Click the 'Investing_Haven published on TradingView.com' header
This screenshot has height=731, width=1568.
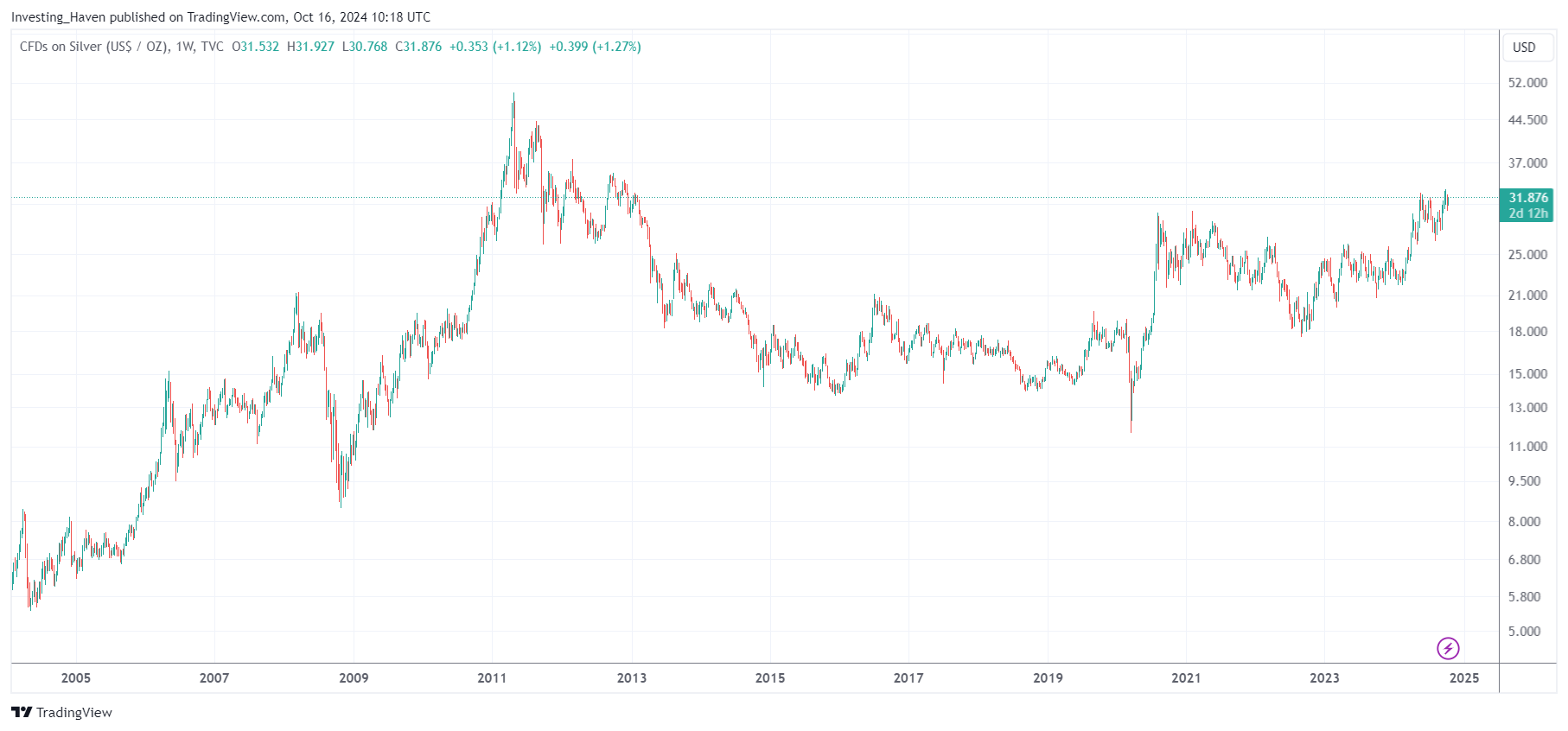[148, 17]
